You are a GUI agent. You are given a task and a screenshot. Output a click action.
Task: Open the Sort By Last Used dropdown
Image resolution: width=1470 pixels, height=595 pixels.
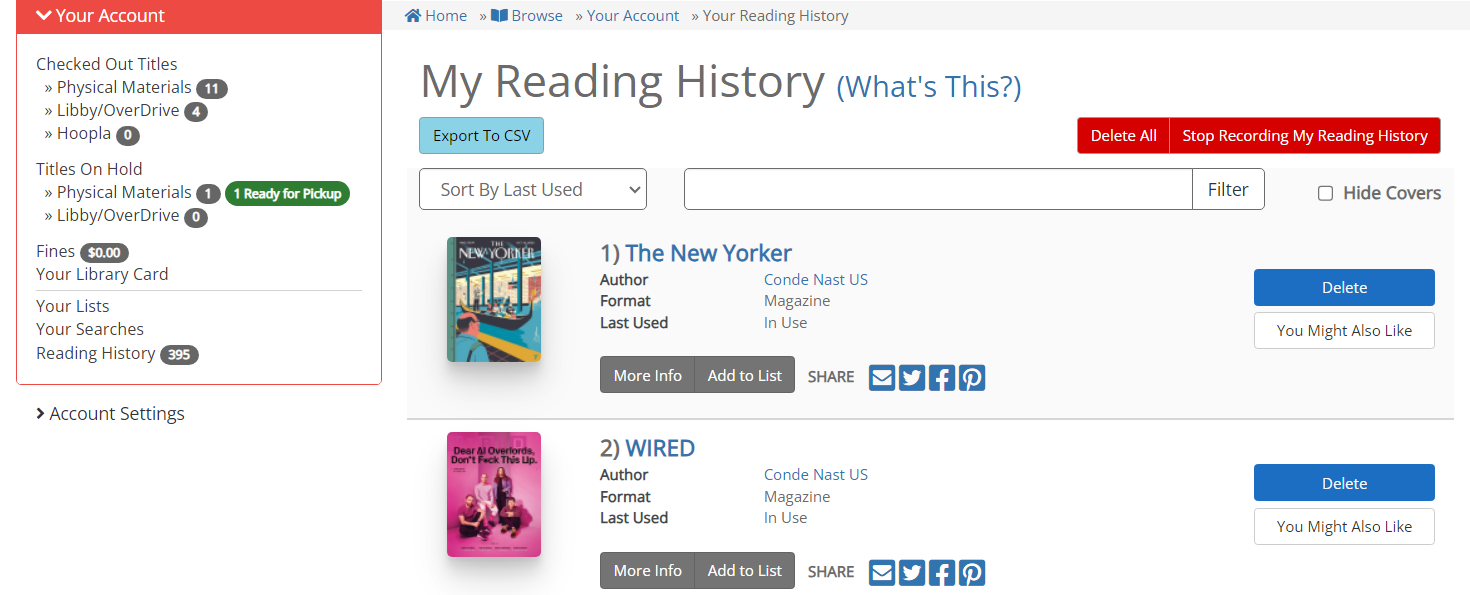(532, 189)
